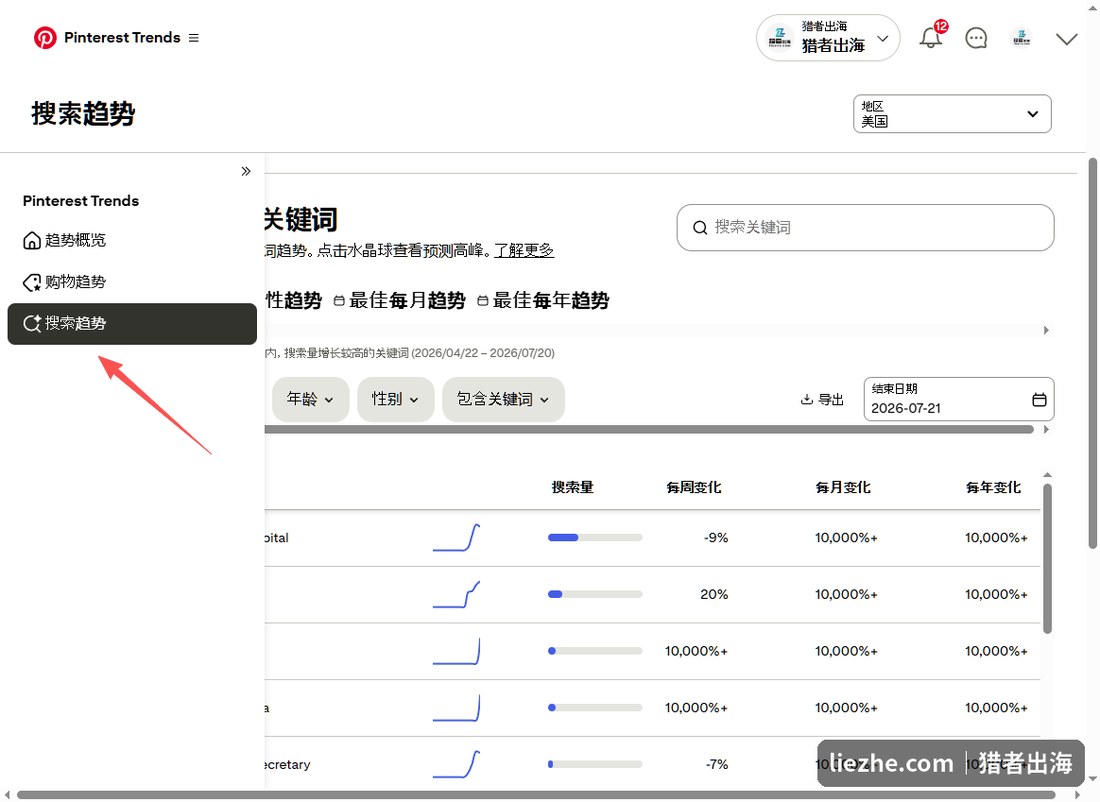The width and height of the screenshot is (1100, 802).
Task: Click the table scrollbar up arrow
Action: (1047, 475)
